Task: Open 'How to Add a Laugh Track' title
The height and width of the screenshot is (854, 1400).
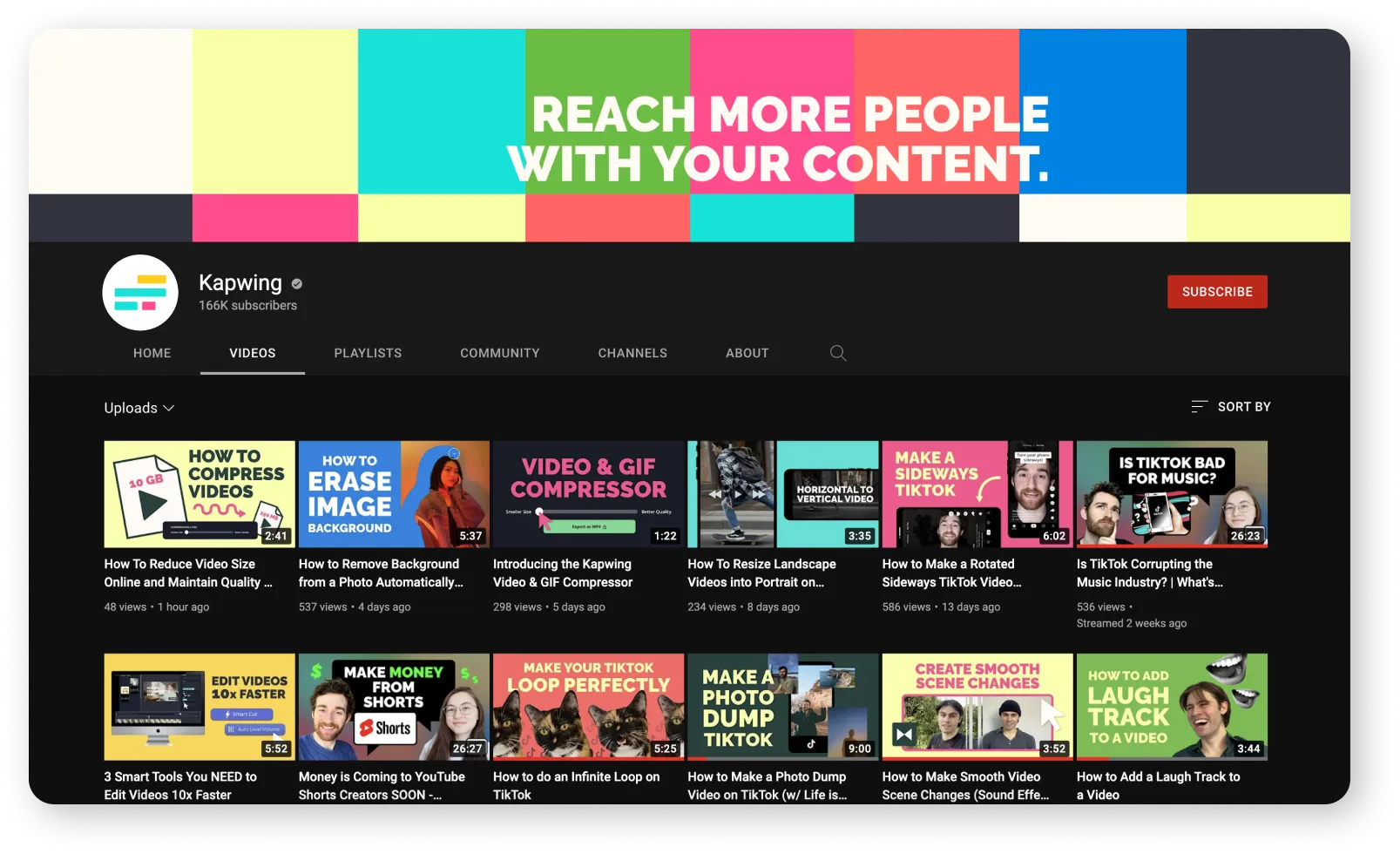Action: tap(1159, 786)
